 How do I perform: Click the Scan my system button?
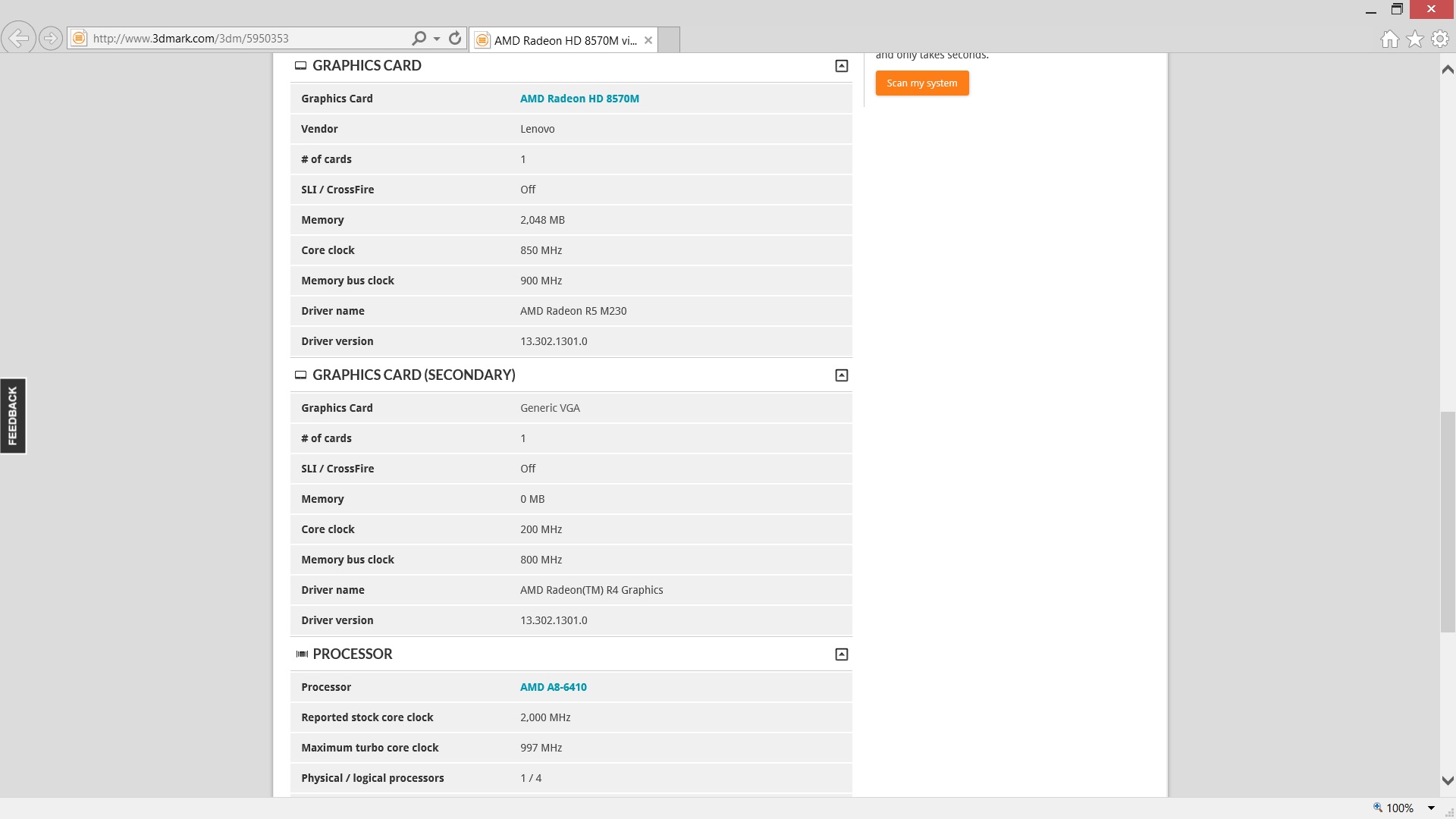tap(922, 83)
